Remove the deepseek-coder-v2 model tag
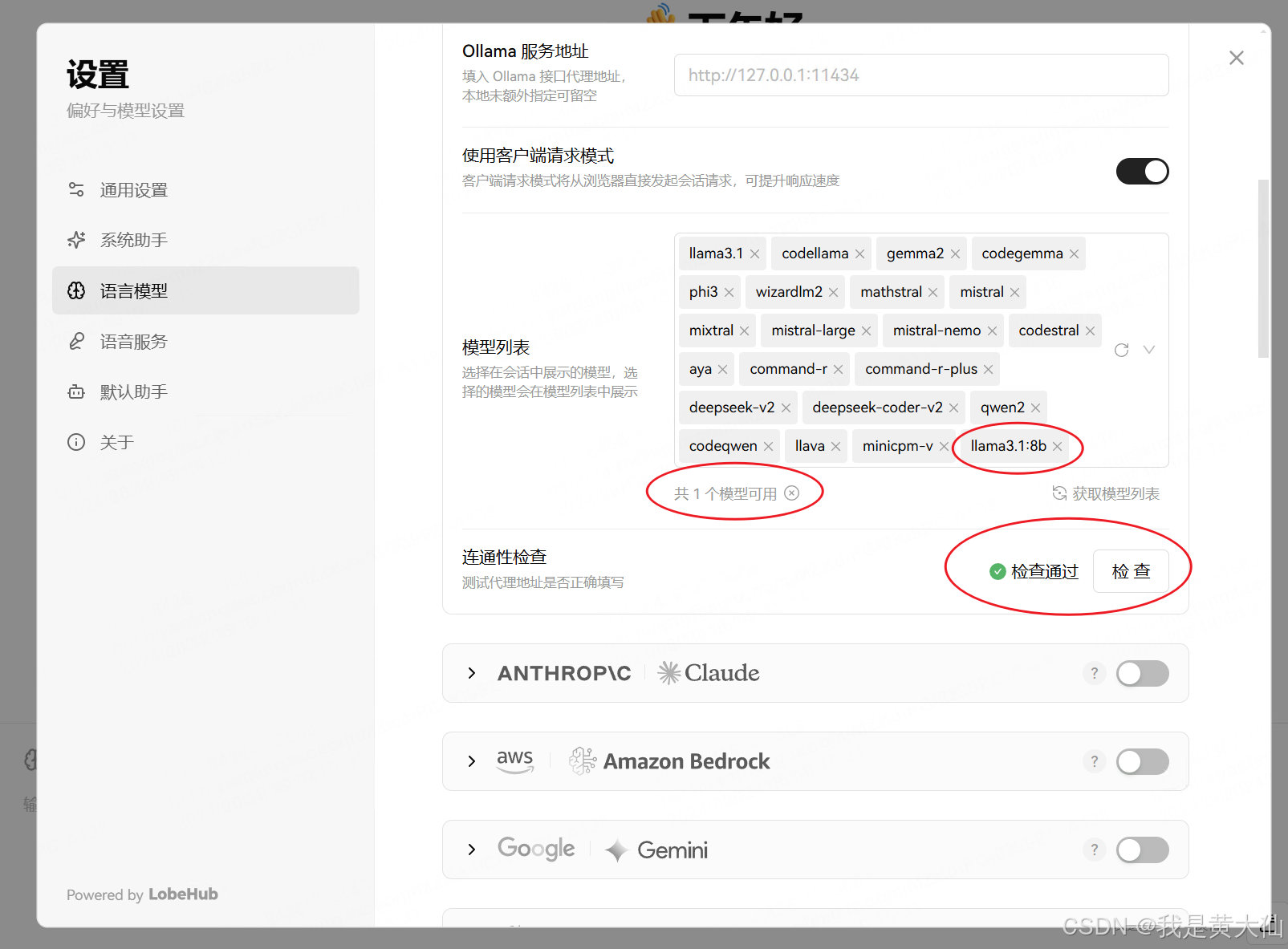The height and width of the screenshot is (949, 1288). coord(953,408)
